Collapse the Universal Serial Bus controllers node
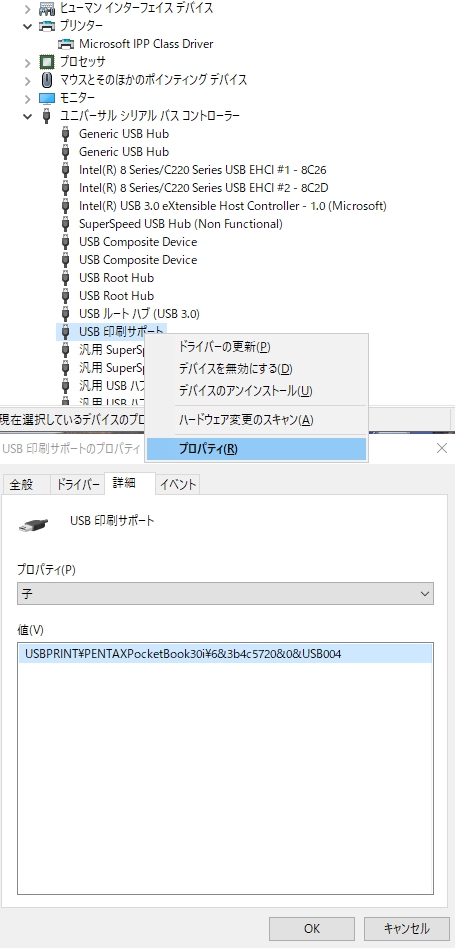The width and height of the screenshot is (455, 948). coord(28,116)
